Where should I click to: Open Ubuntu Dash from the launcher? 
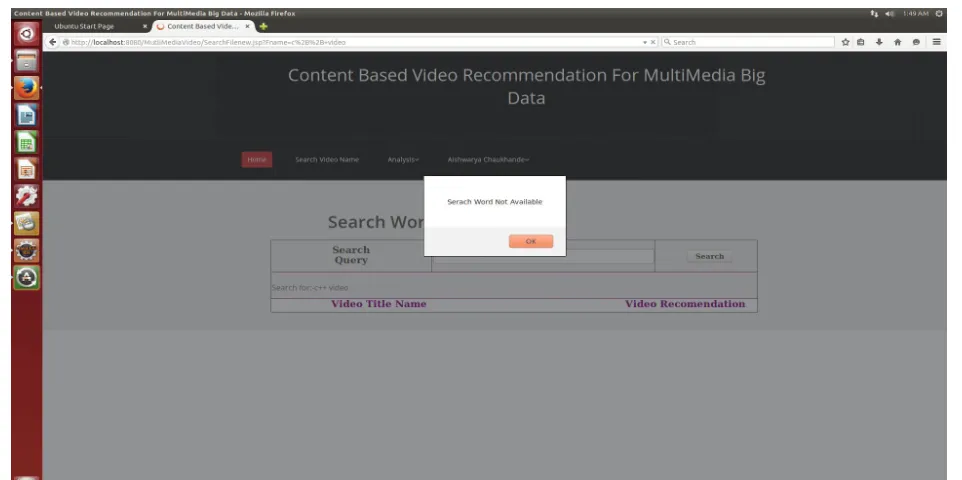26,34
